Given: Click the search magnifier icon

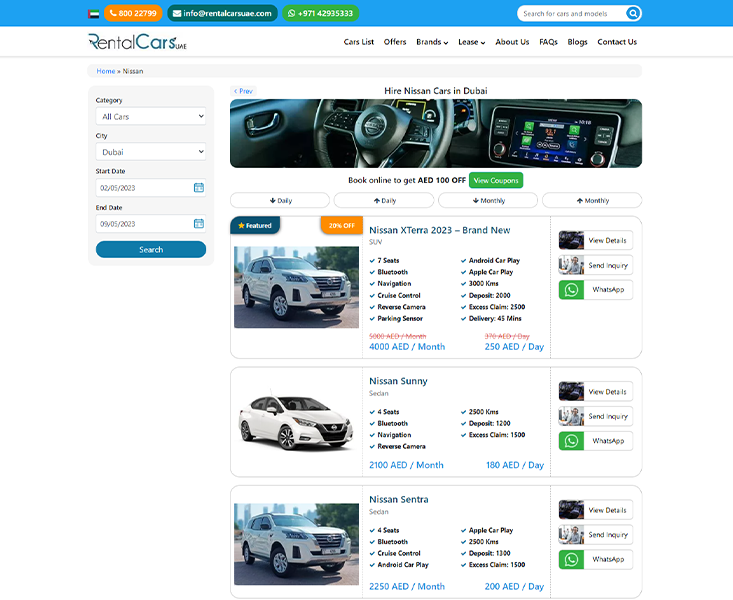Looking at the screenshot, I should 633,13.
